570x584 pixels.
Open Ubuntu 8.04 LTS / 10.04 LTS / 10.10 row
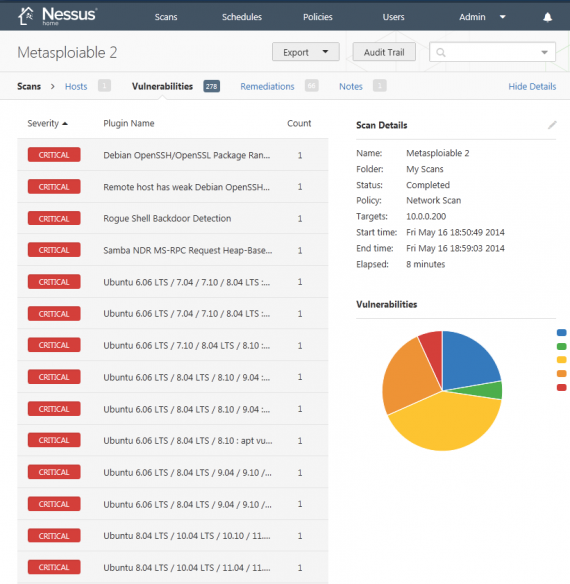172,536
